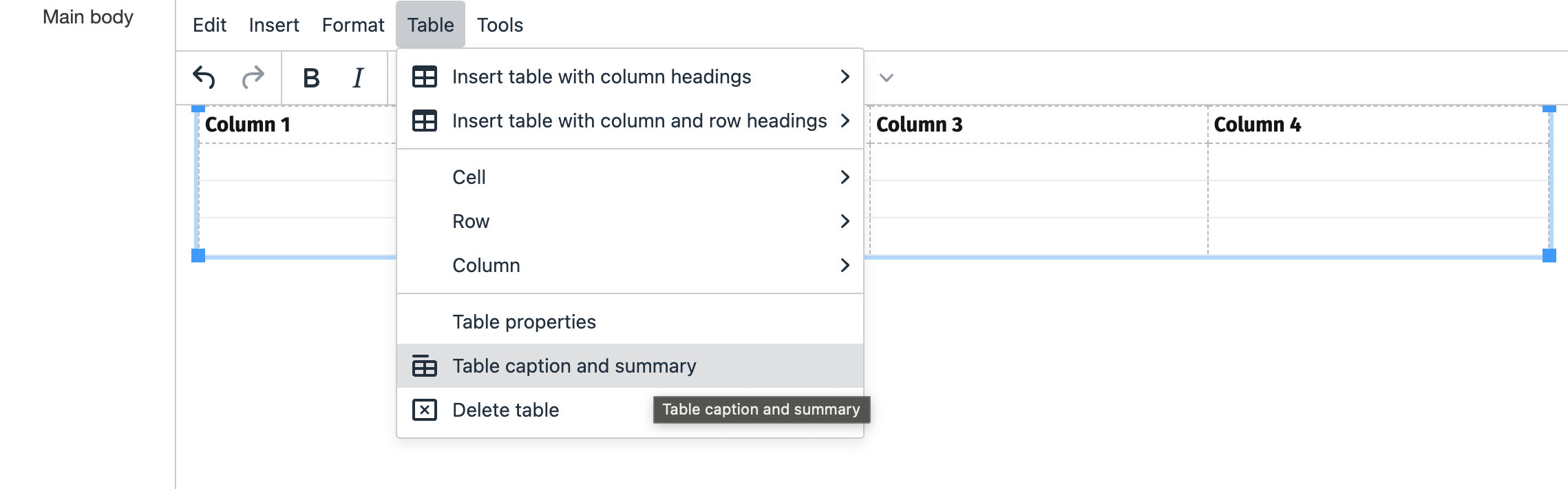Click the Redo arrow icon

pos(253,77)
